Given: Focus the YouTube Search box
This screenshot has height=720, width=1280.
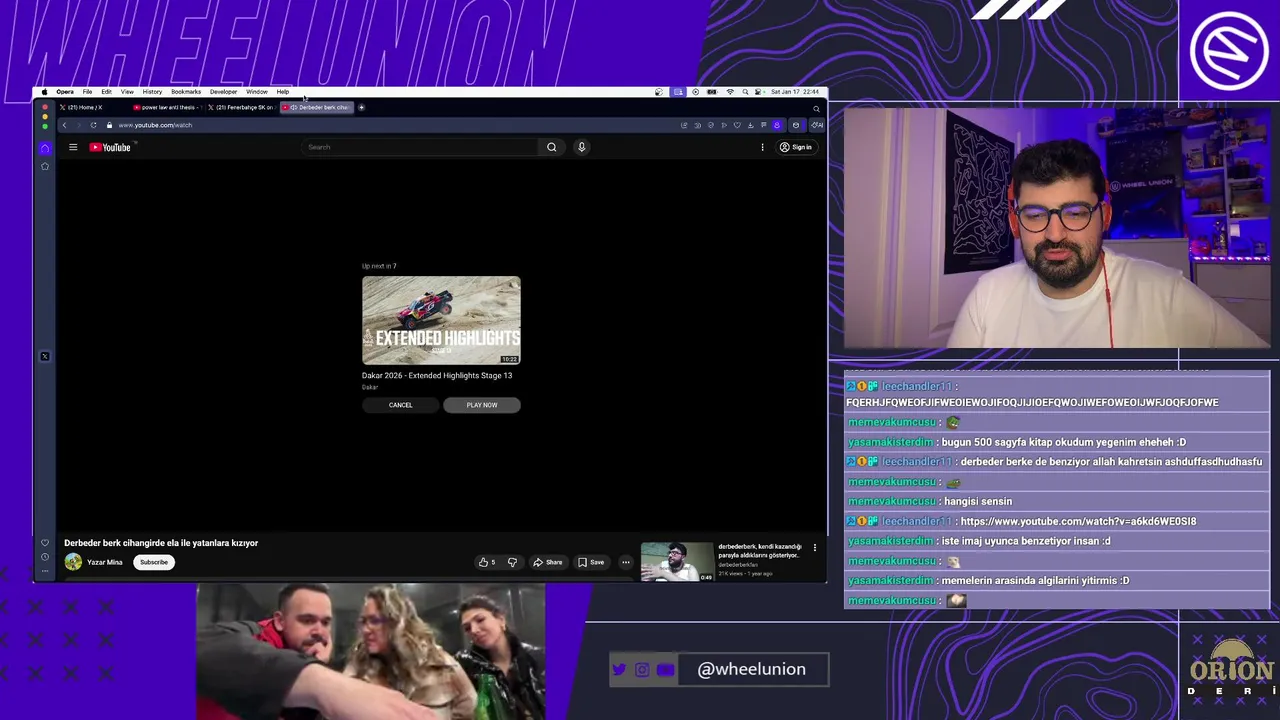Looking at the screenshot, I should (420, 147).
